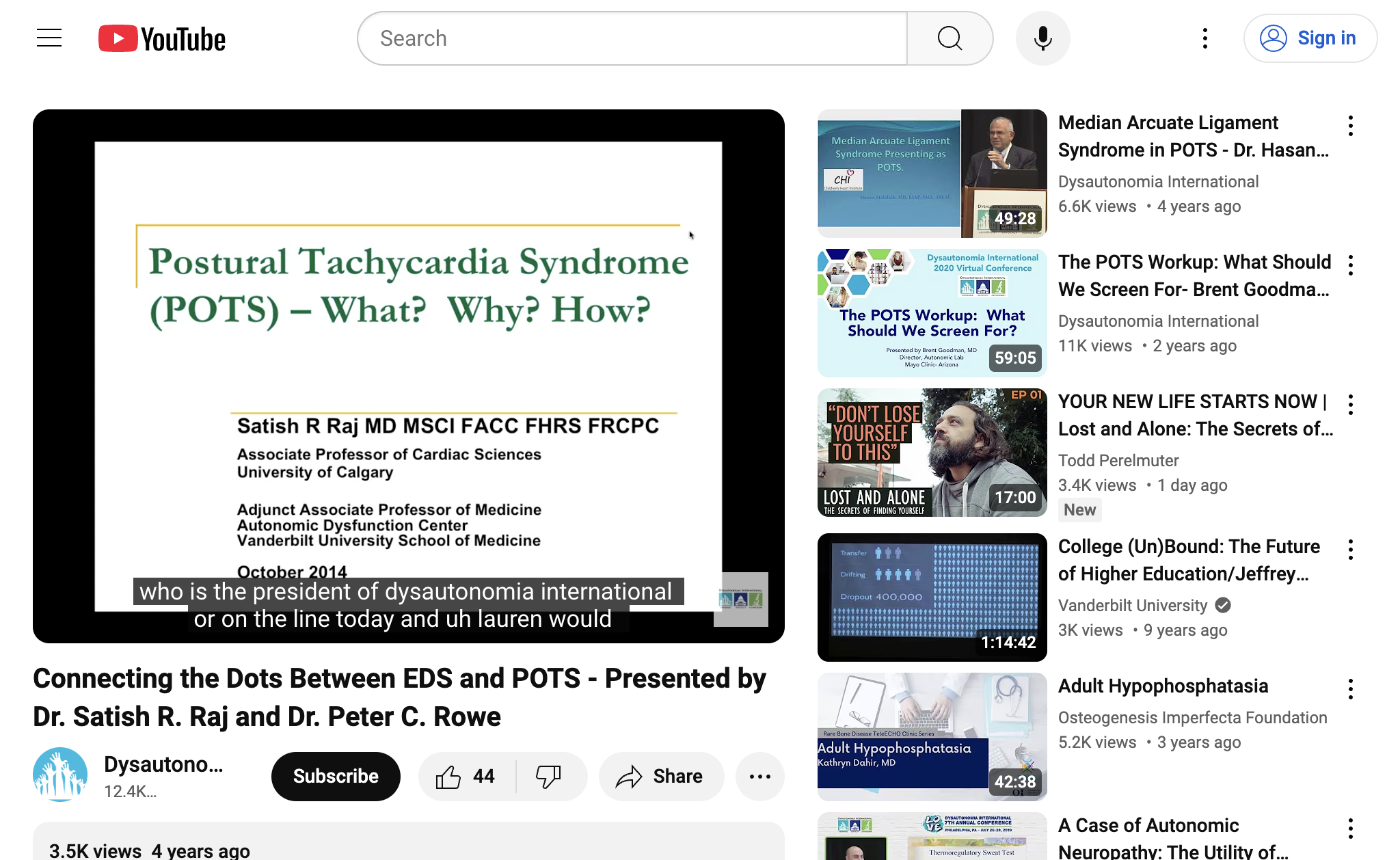Open more actions ellipsis below video
Viewport: 1400px width, 860px height.
(x=759, y=776)
